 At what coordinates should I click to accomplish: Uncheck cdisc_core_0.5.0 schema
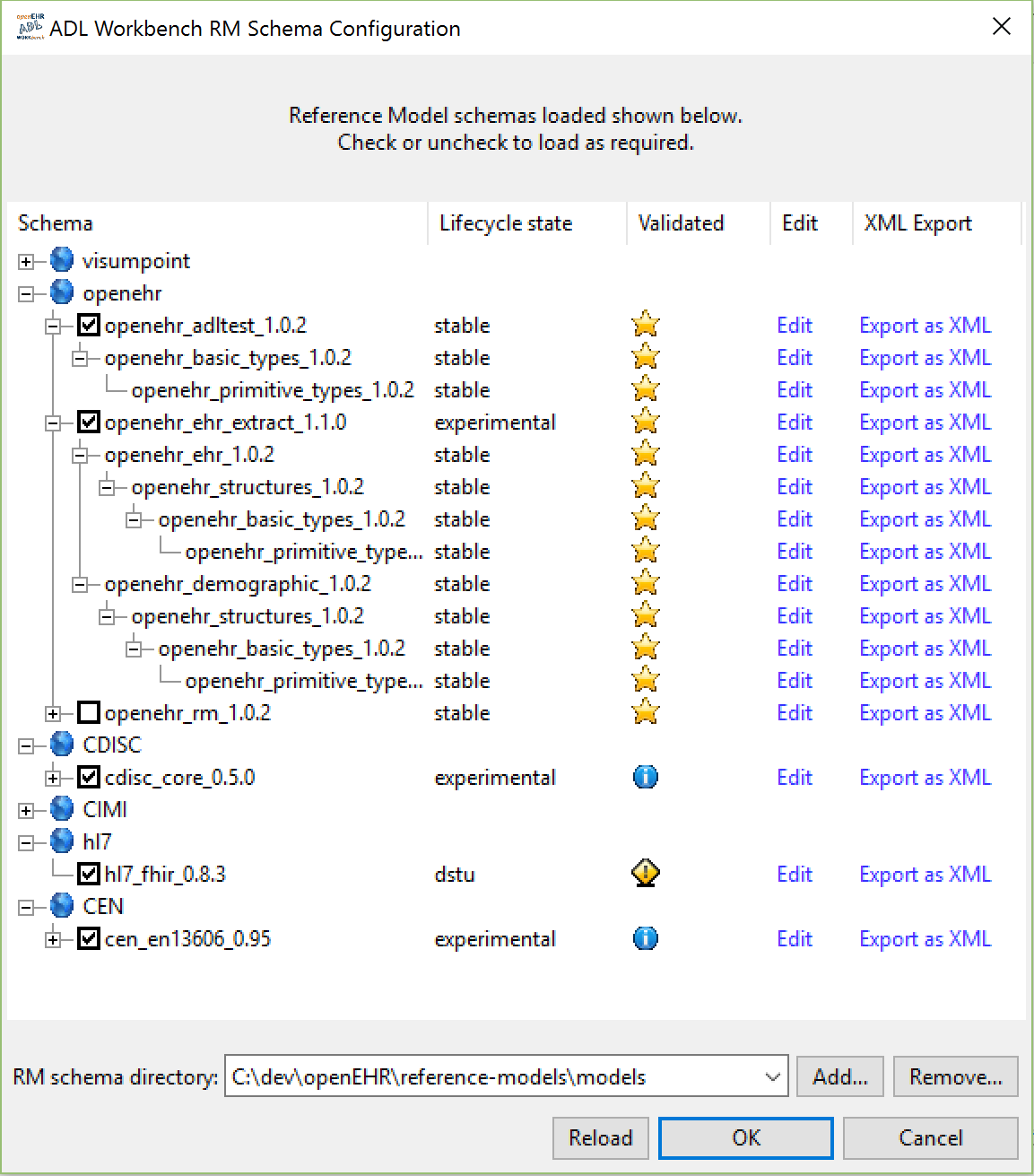tap(89, 777)
